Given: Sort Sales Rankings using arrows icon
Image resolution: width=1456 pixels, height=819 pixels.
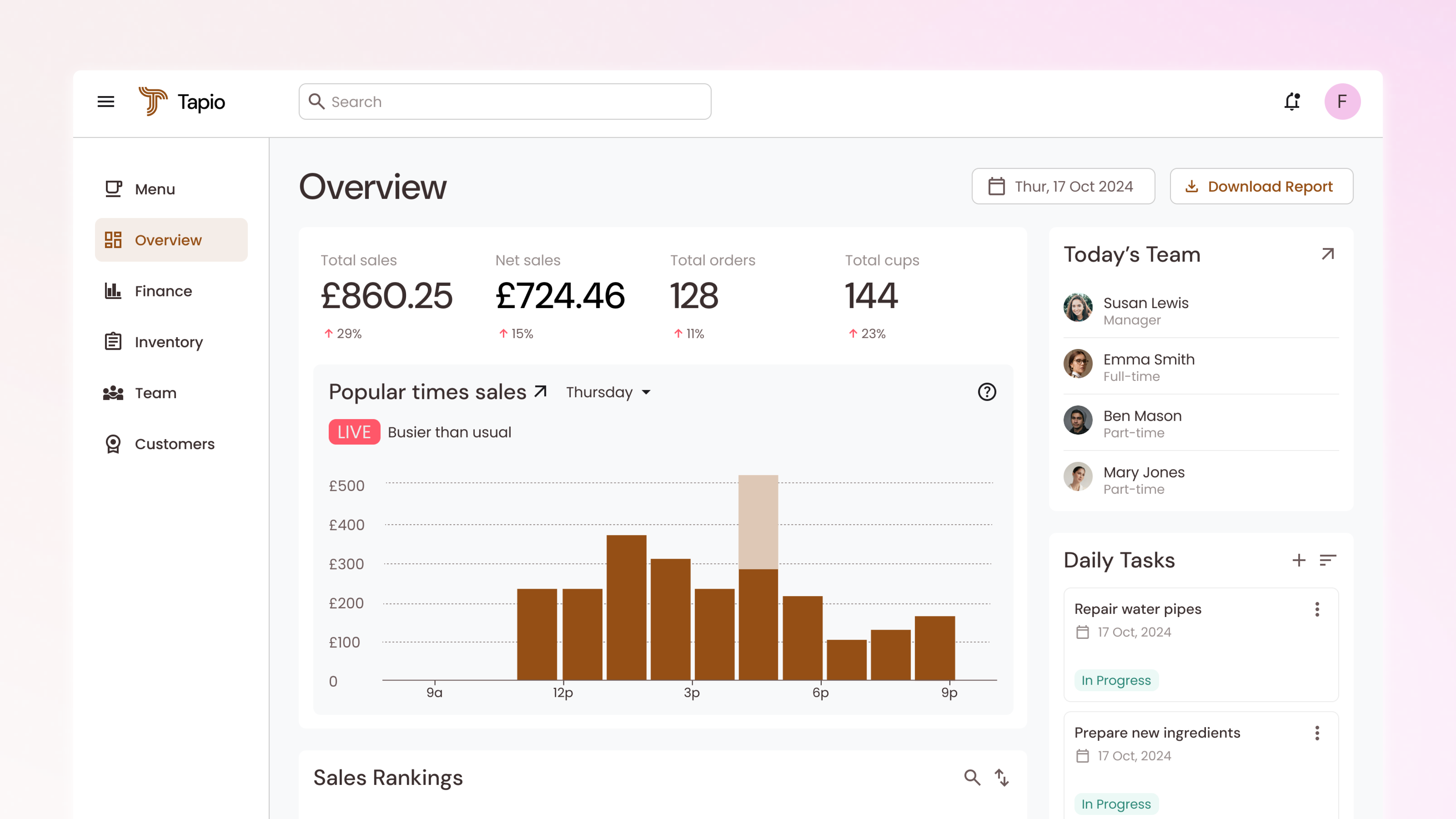Looking at the screenshot, I should point(1002,778).
